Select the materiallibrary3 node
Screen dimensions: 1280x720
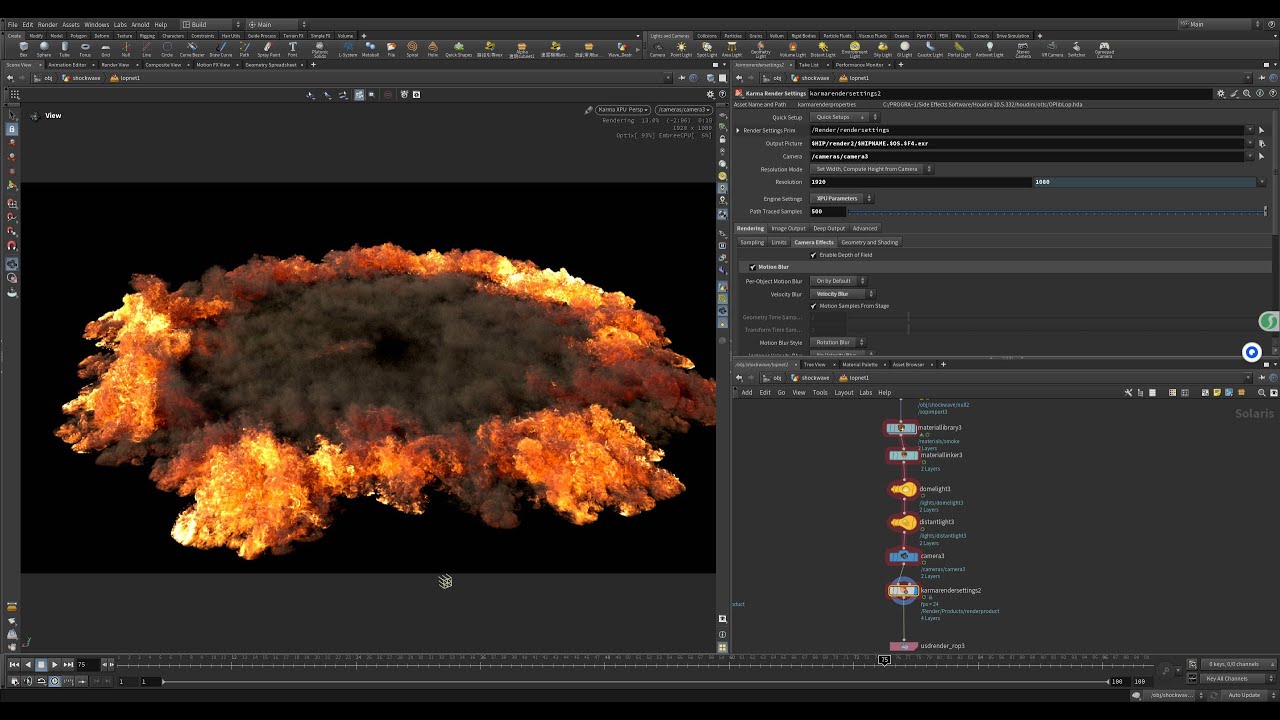click(901, 428)
